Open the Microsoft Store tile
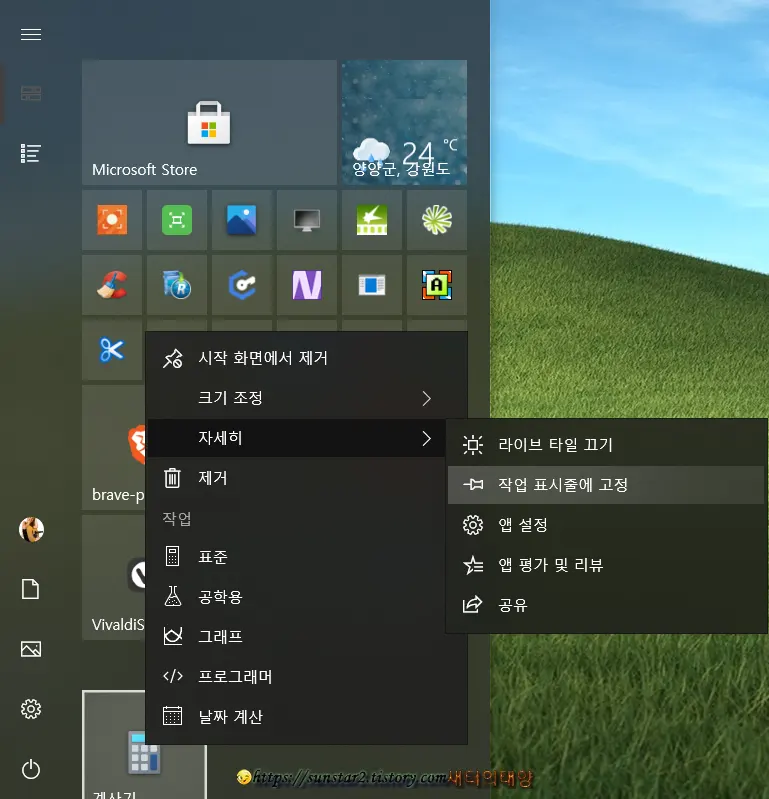 pos(209,122)
